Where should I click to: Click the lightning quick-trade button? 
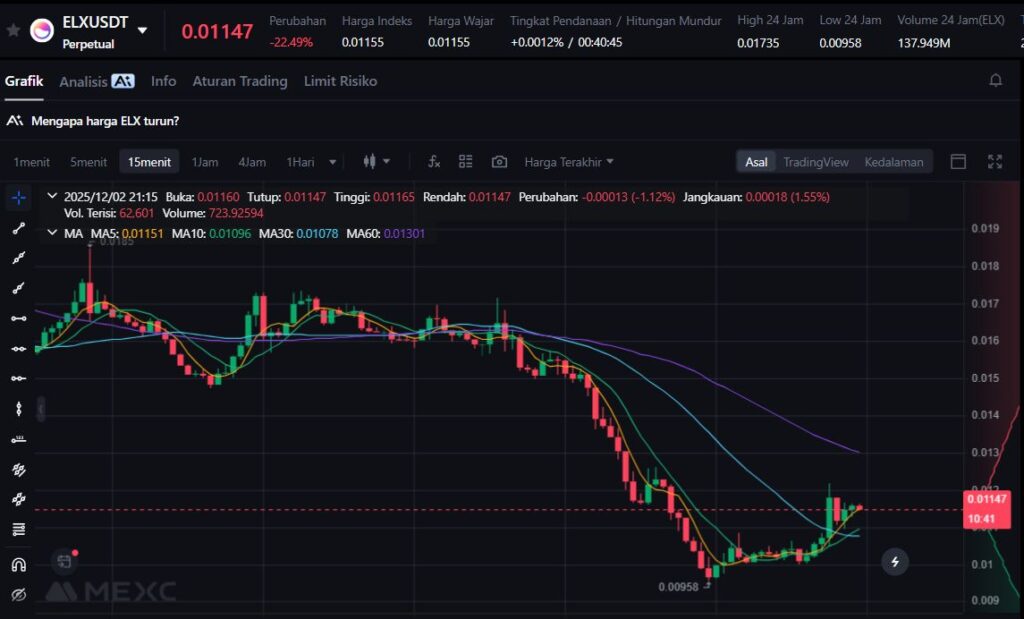click(895, 562)
